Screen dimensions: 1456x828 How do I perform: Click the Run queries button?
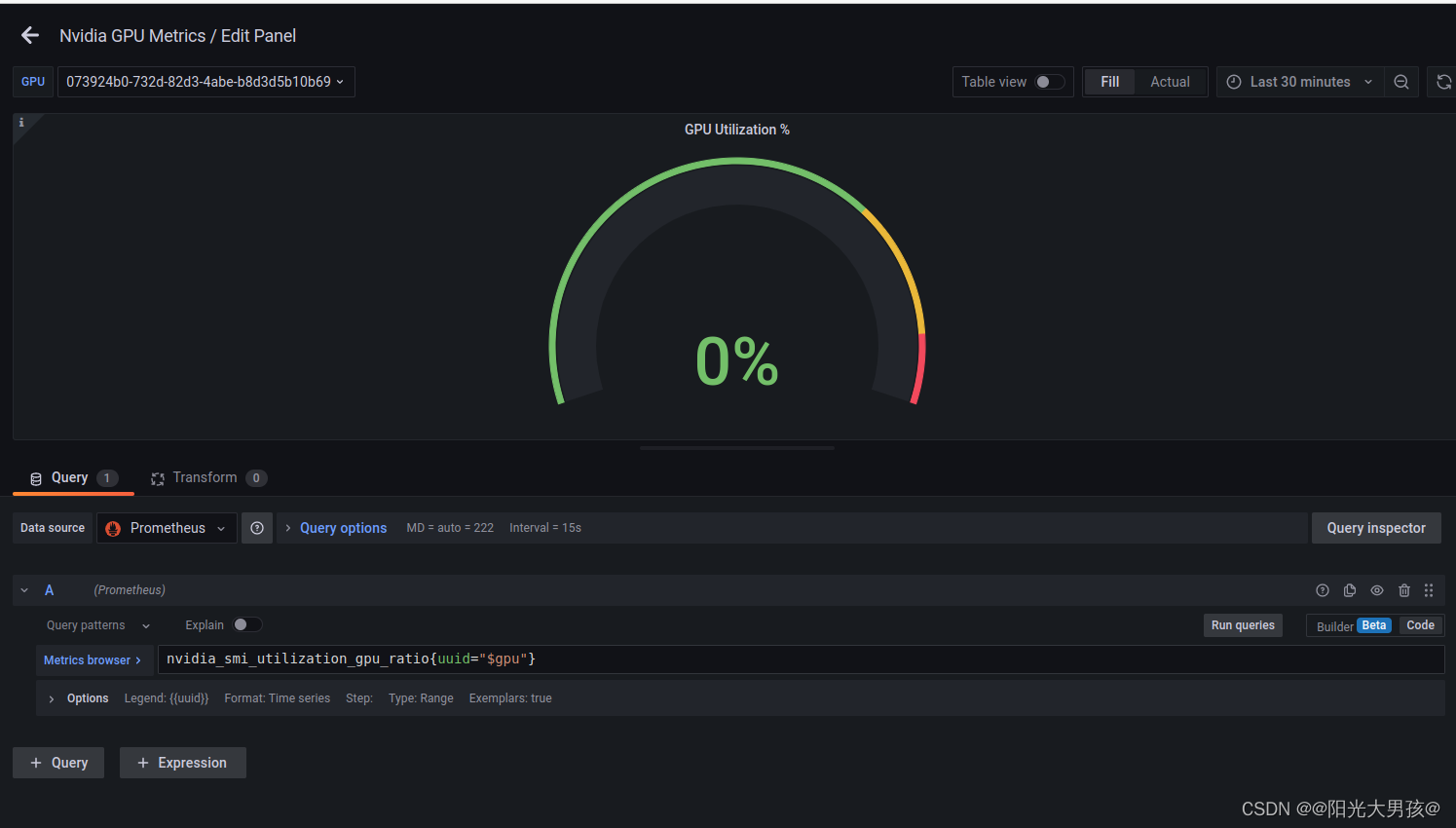click(x=1243, y=624)
